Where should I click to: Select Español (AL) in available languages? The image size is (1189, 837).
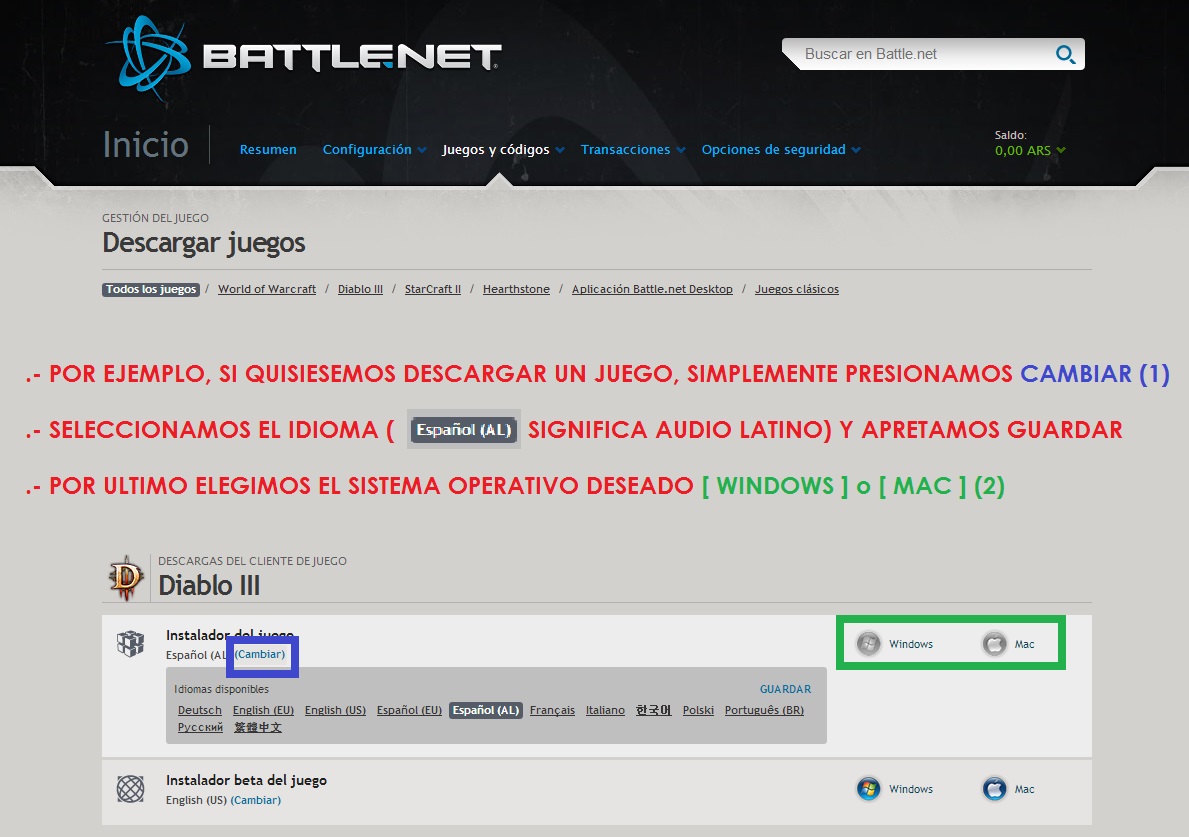486,710
